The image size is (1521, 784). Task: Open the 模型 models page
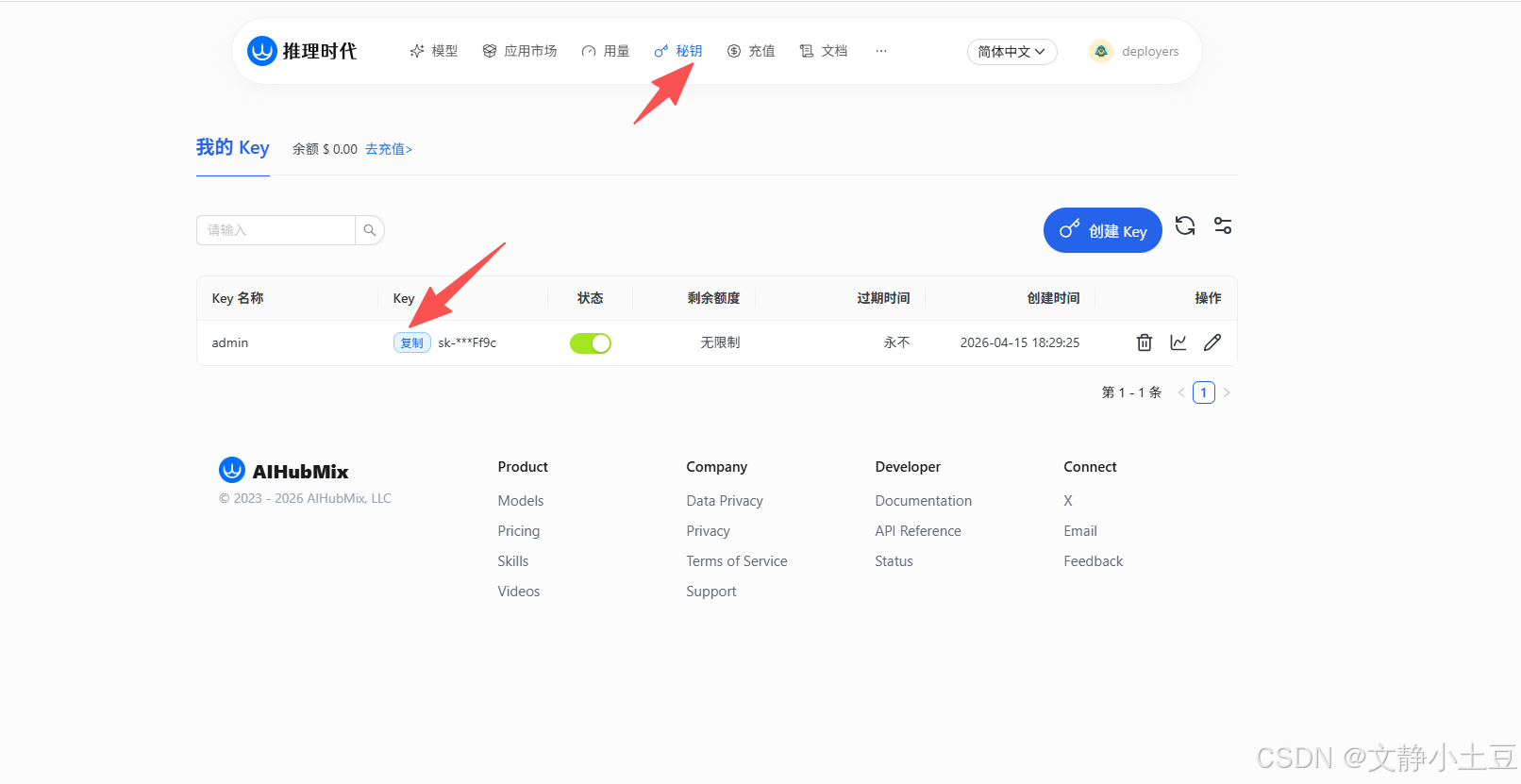(x=434, y=51)
